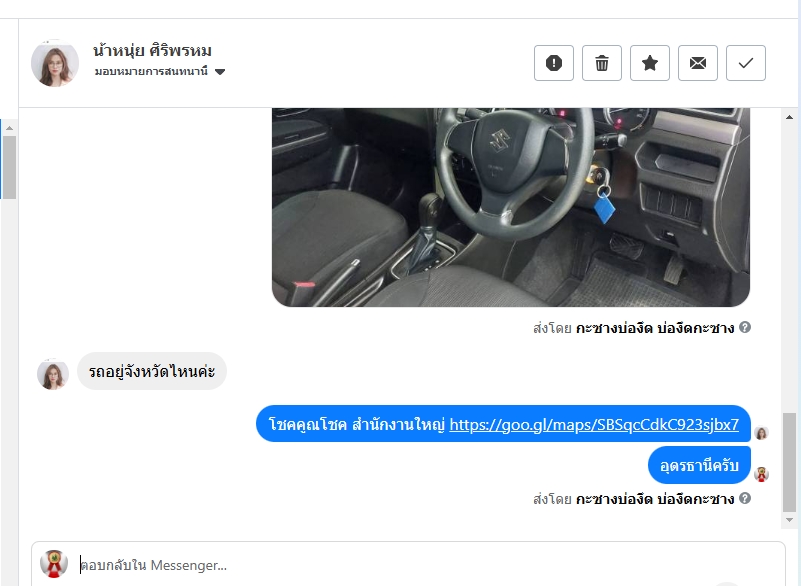Click the help icon beside the upper 'ส่งโดย' label
This screenshot has width=801, height=586.
point(745,327)
